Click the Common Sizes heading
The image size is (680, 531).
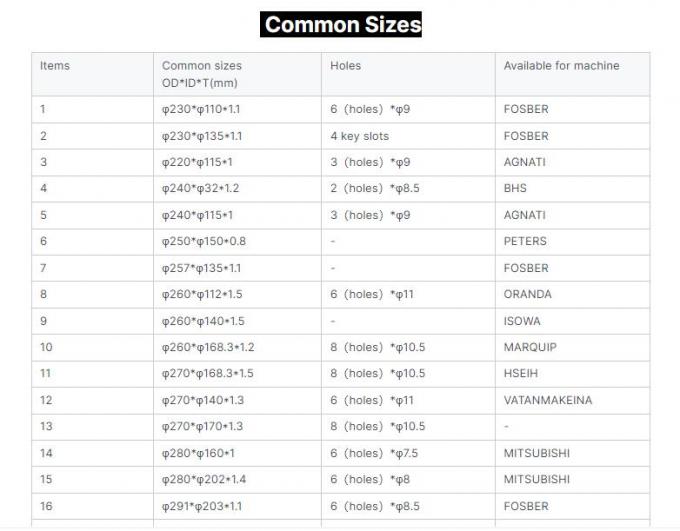(x=341, y=24)
